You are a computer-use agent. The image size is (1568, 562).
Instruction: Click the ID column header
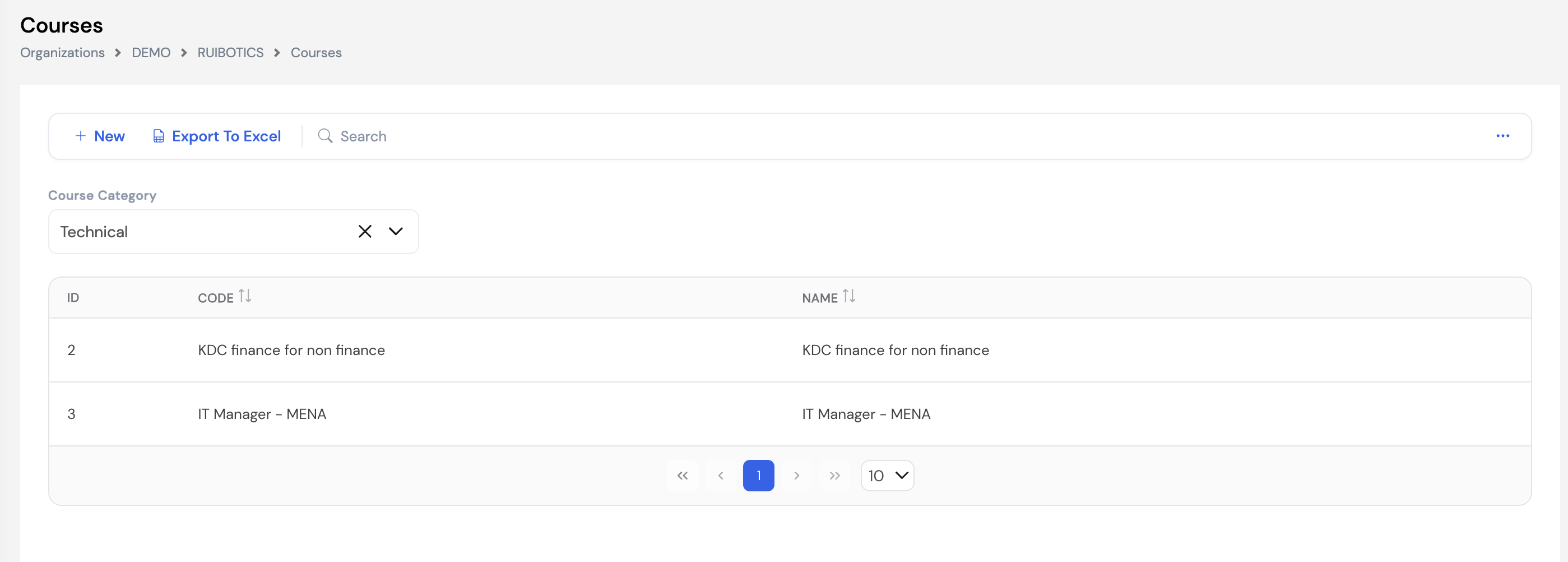click(x=73, y=297)
